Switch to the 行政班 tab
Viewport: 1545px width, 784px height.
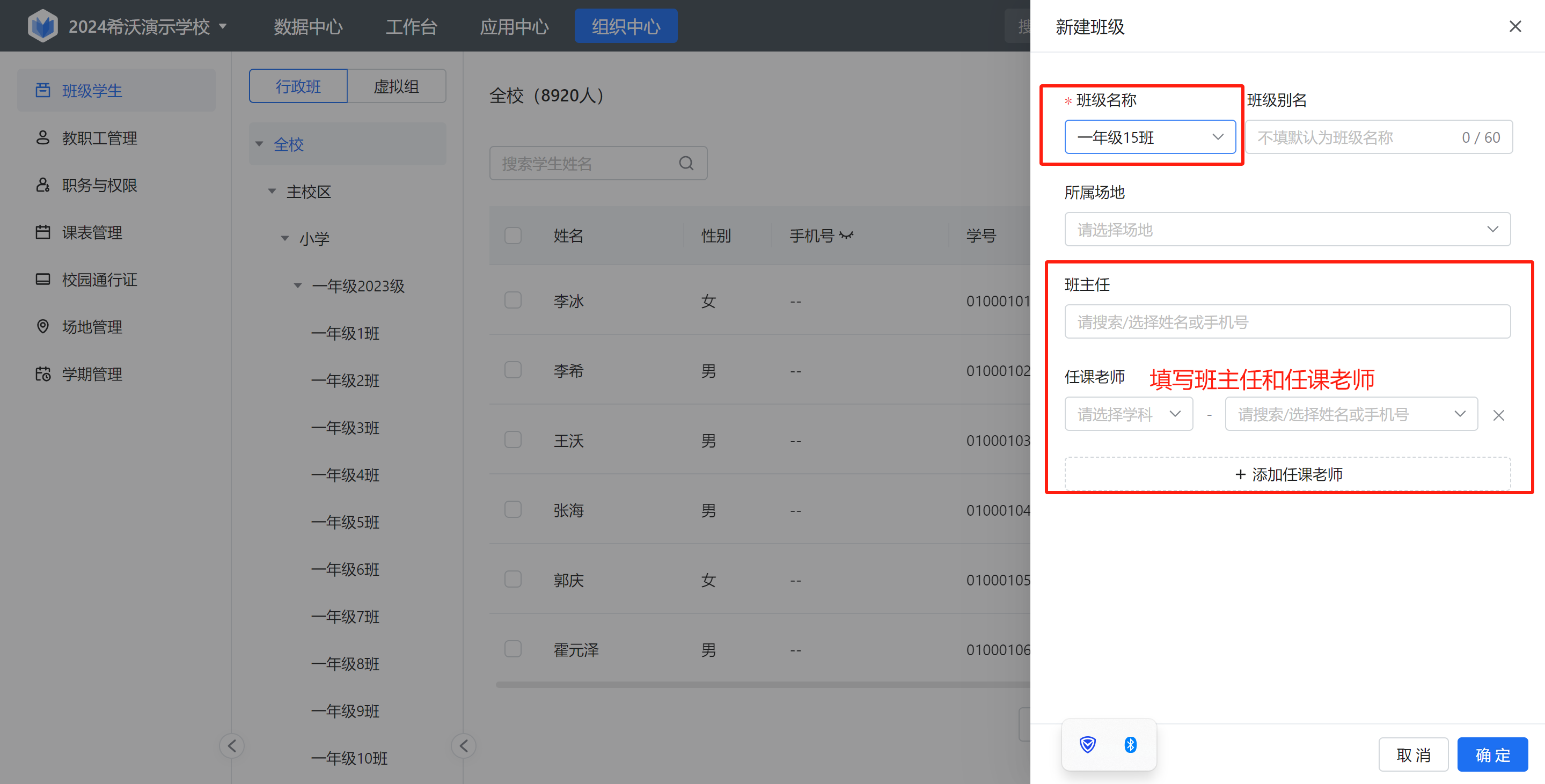point(298,86)
